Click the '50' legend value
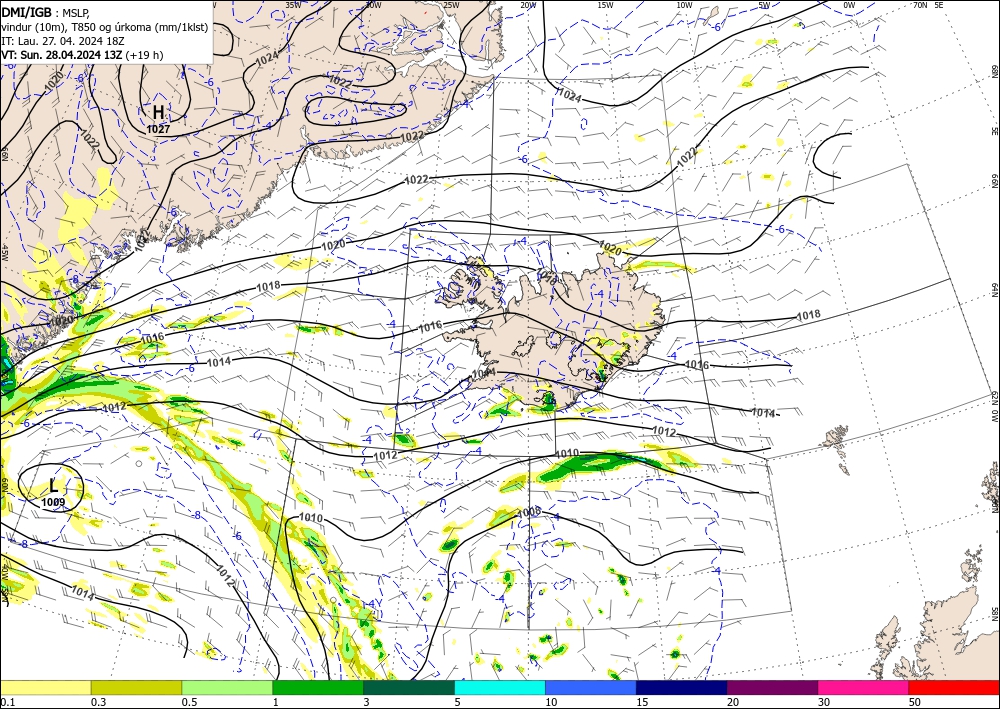 (914, 702)
